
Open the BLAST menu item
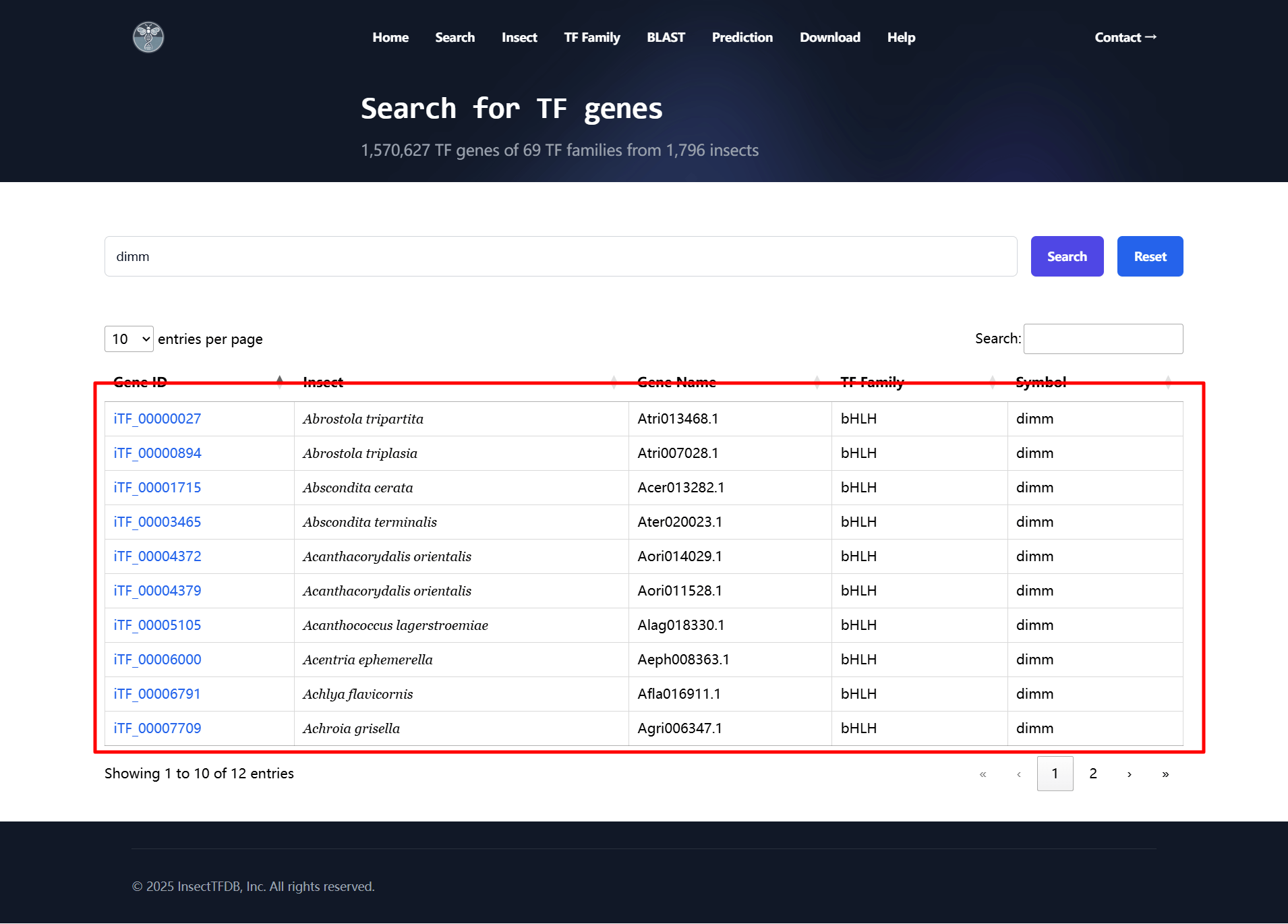[666, 37]
